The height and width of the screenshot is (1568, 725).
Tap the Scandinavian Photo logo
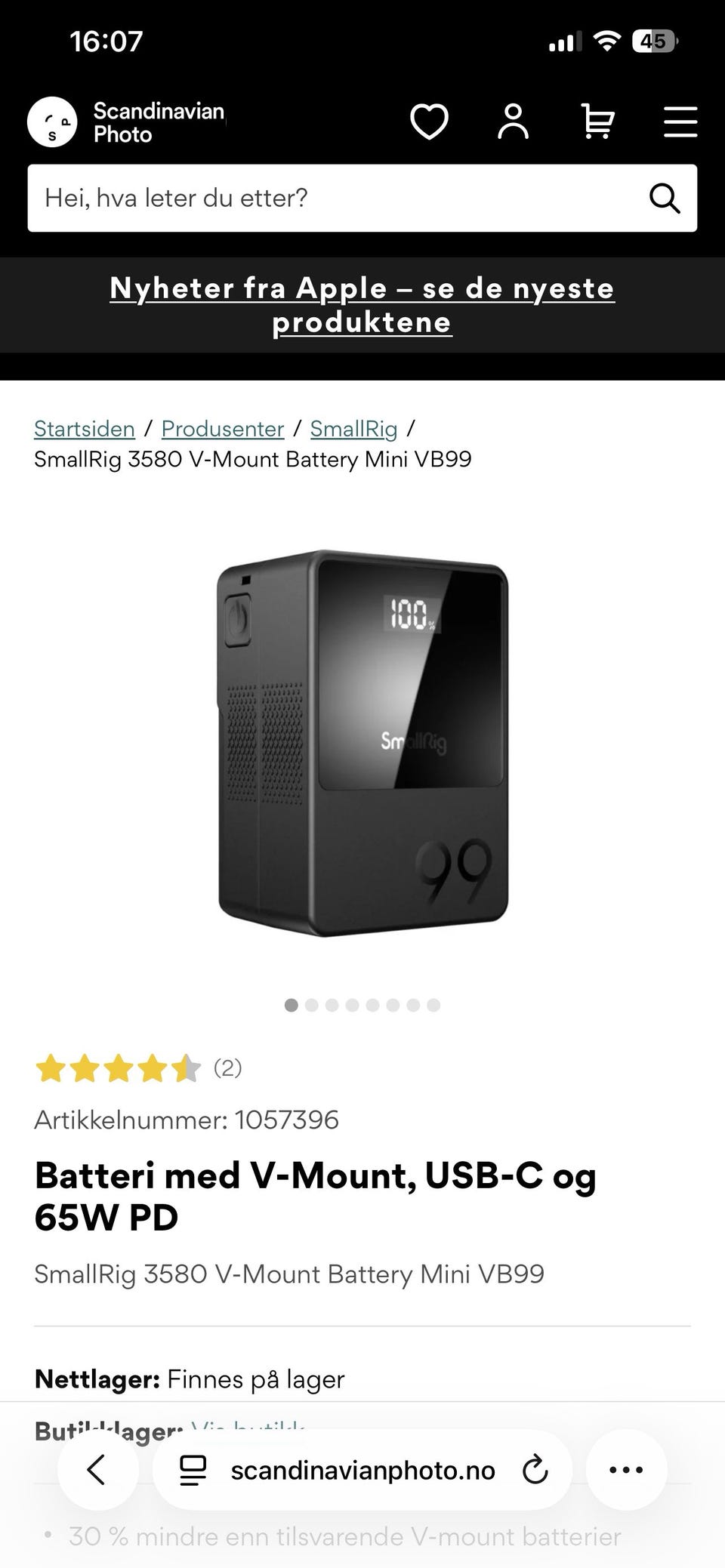[127, 122]
